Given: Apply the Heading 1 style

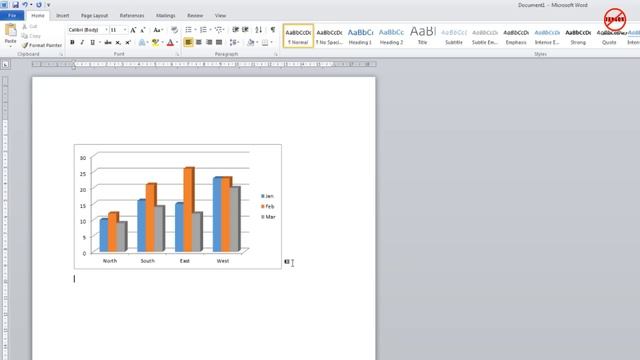Looking at the screenshot, I should [x=360, y=36].
